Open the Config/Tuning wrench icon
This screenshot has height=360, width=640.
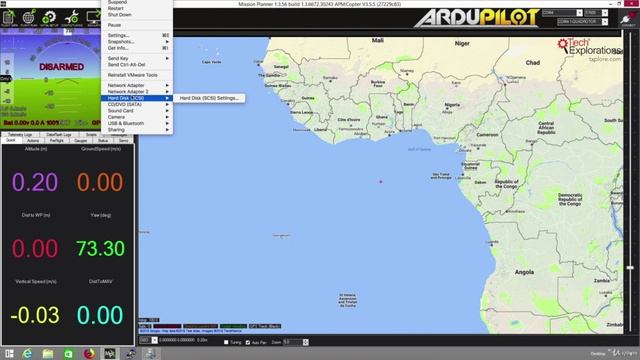pos(72,18)
